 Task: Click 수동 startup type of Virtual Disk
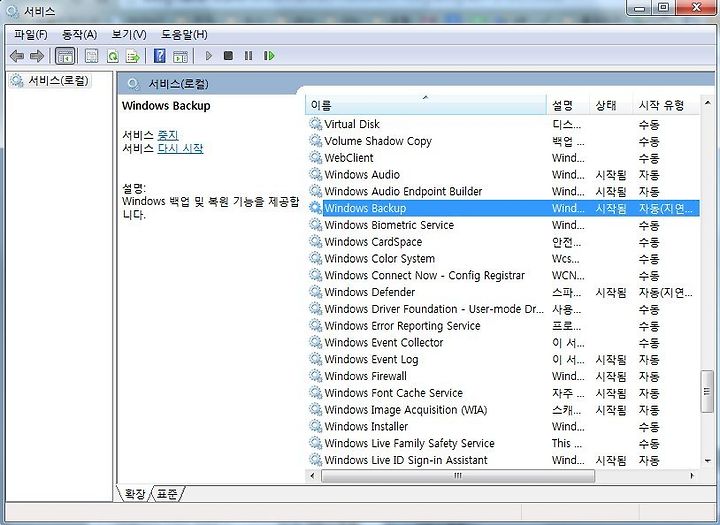(x=649, y=124)
